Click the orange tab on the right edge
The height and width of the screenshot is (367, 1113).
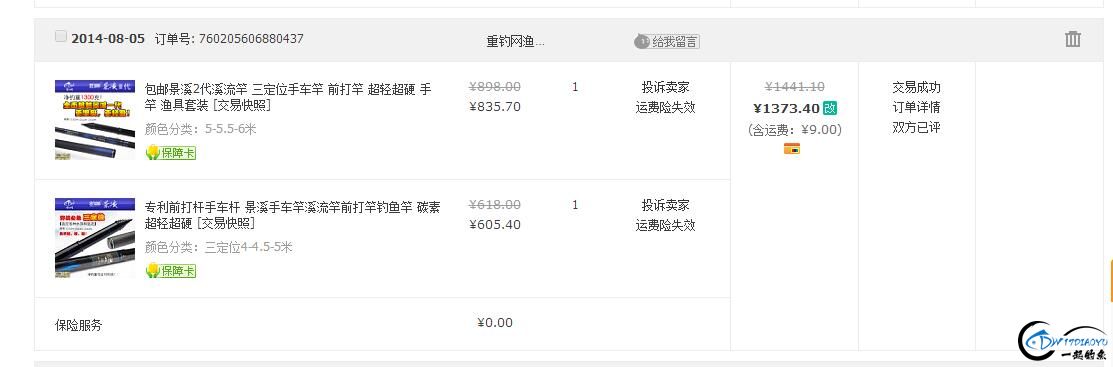pyautogui.click(x=1111, y=281)
